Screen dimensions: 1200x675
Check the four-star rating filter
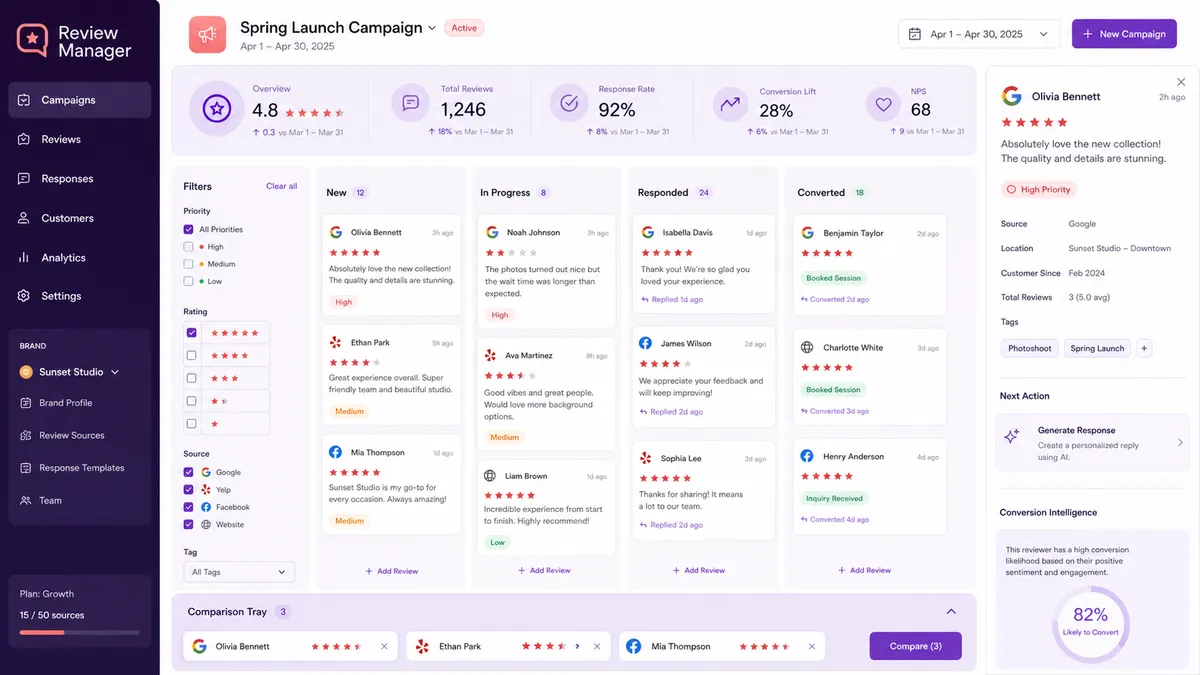click(191, 355)
